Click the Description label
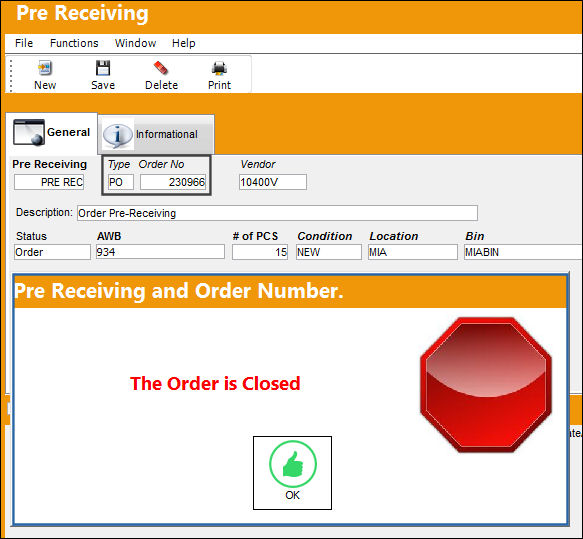The width and height of the screenshot is (583, 539). tap(44, 213)
